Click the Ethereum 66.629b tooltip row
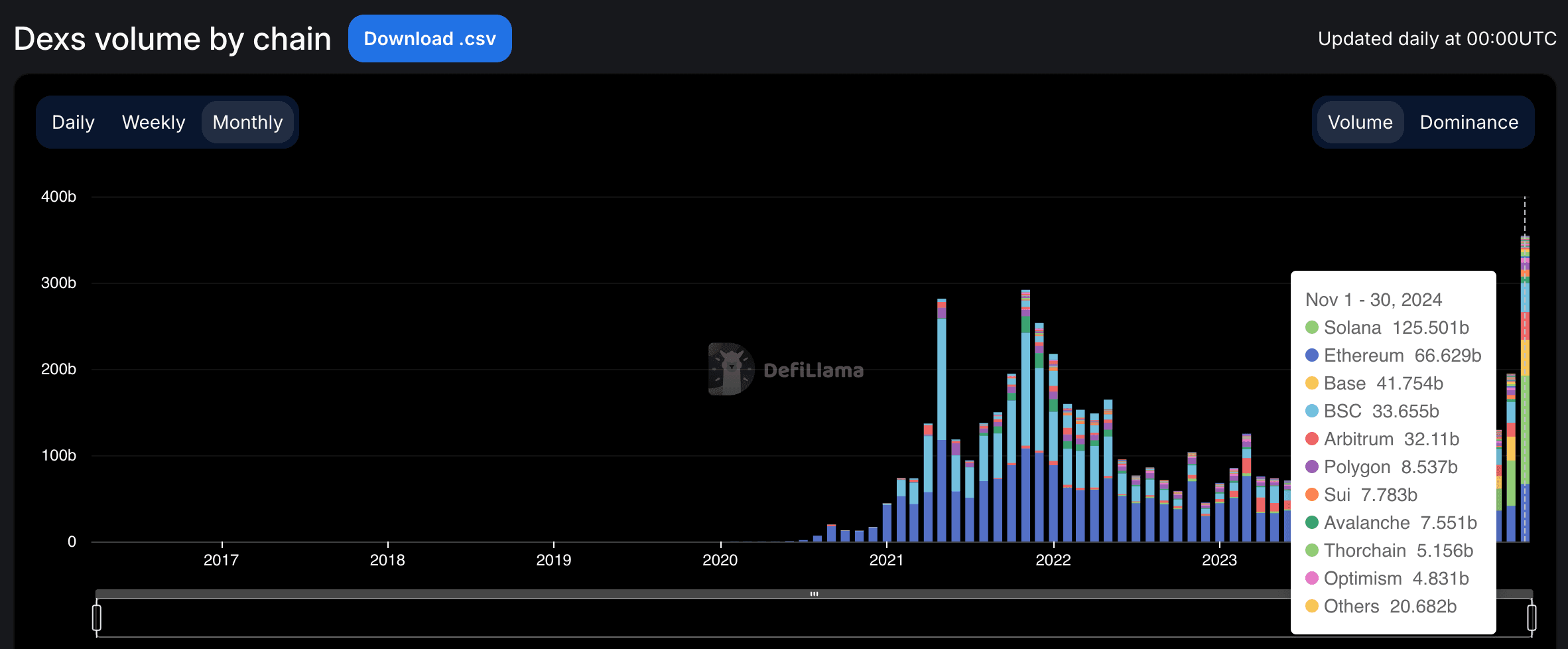 pyautogui.click(x=1393, y=356)
